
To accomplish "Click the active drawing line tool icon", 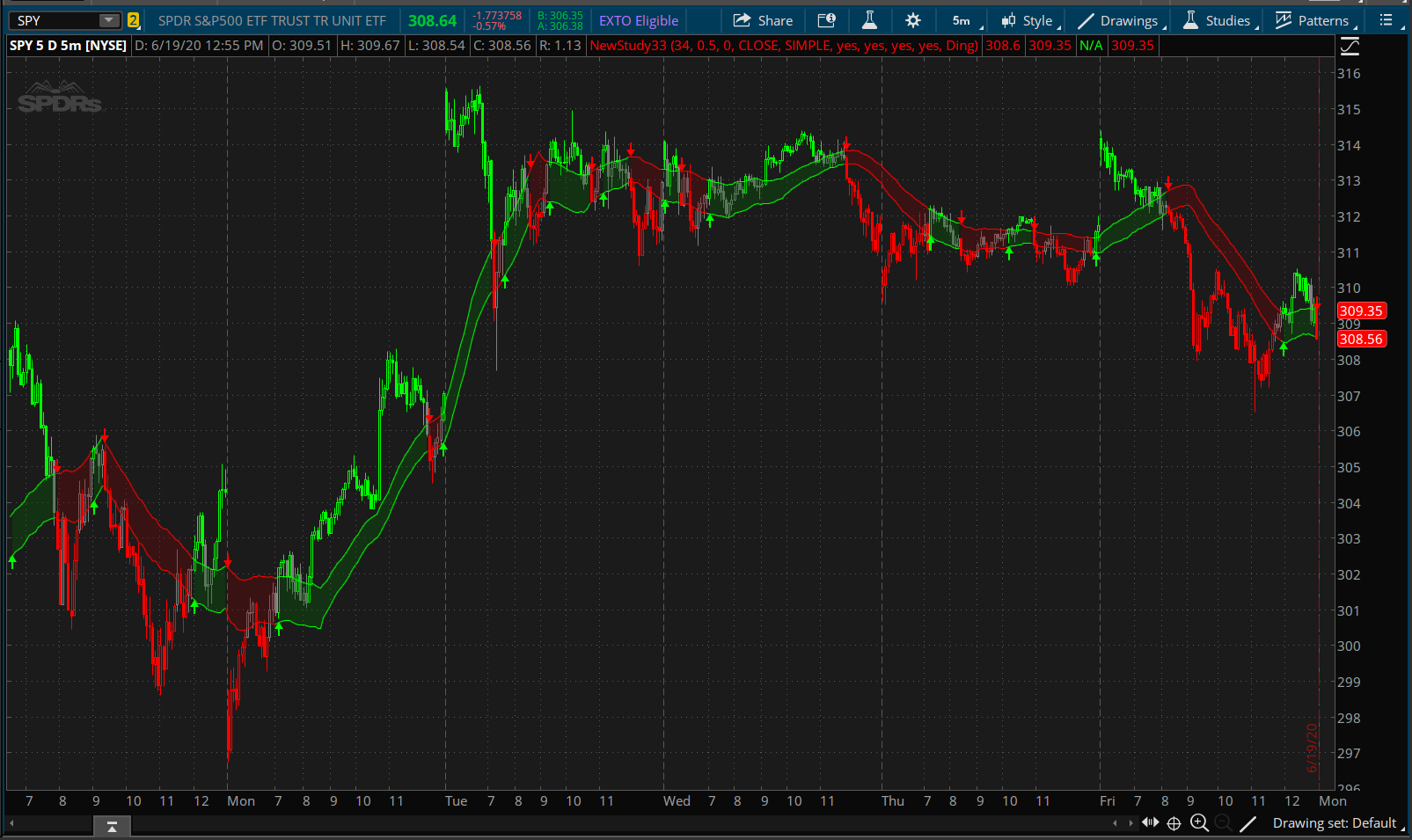I will [x=1247, y=823].
